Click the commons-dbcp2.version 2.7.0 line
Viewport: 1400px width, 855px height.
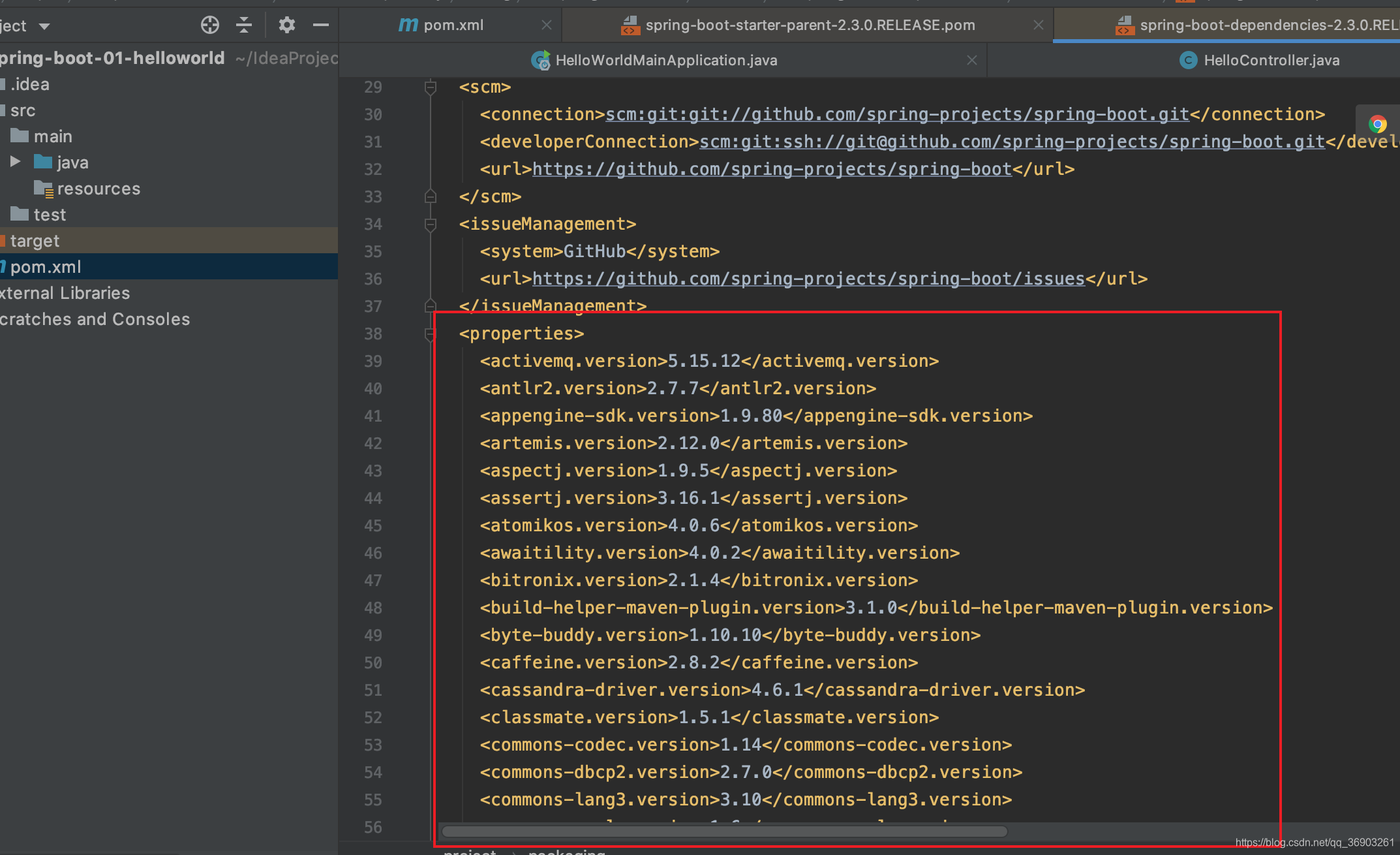[751, 772]
